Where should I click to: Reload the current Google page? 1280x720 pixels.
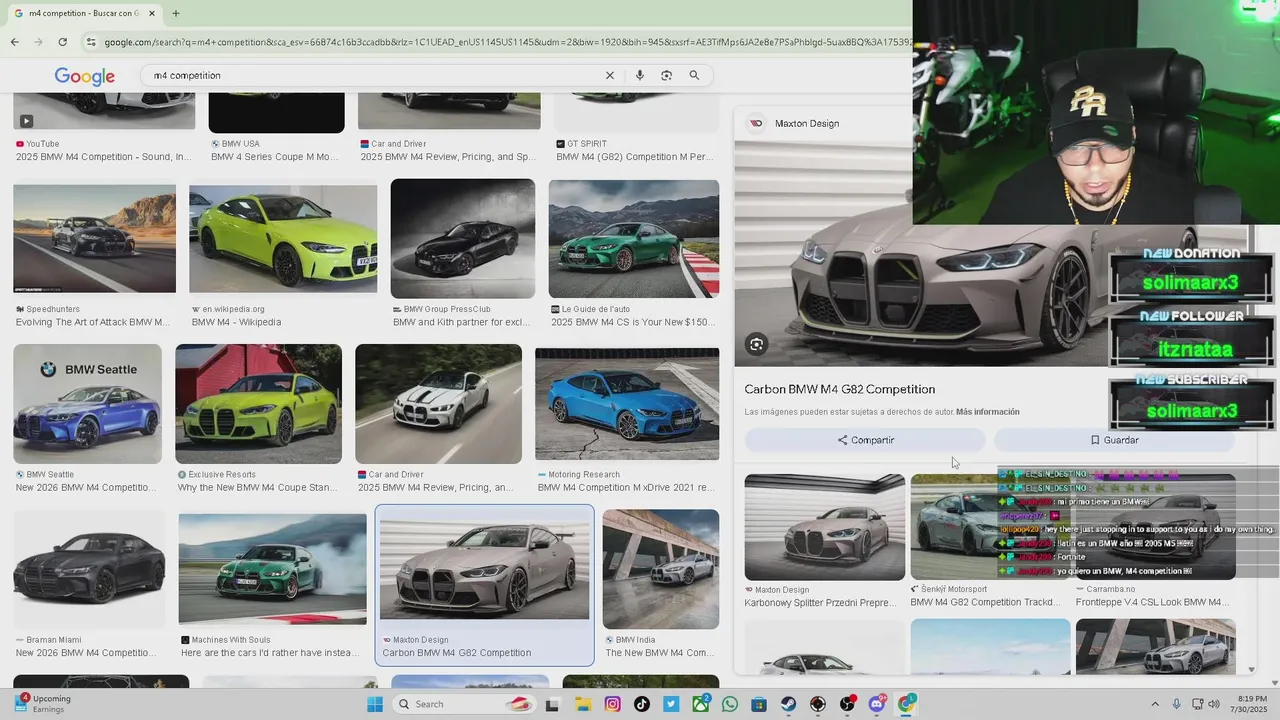click(62, 42)
